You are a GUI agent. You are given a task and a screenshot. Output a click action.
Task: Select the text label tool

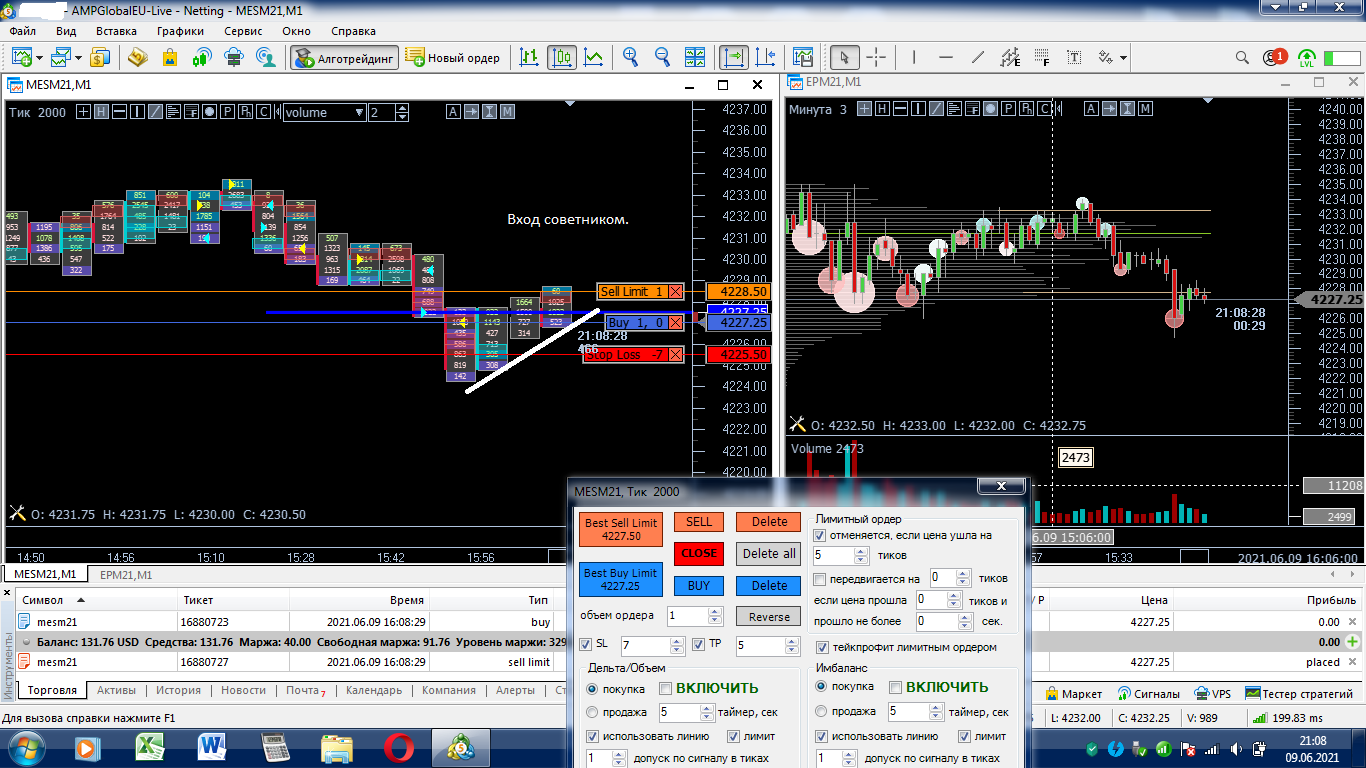[1075, 57]
